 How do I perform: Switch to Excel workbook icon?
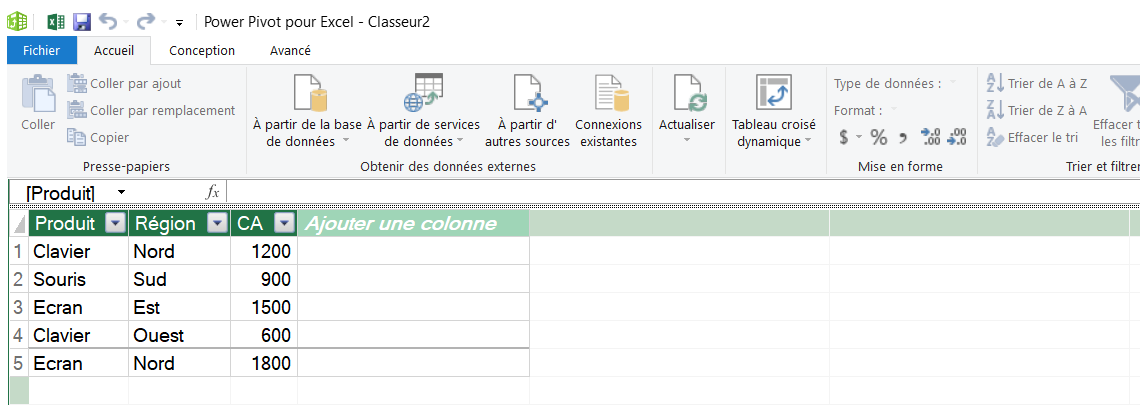tap(57, 21)
